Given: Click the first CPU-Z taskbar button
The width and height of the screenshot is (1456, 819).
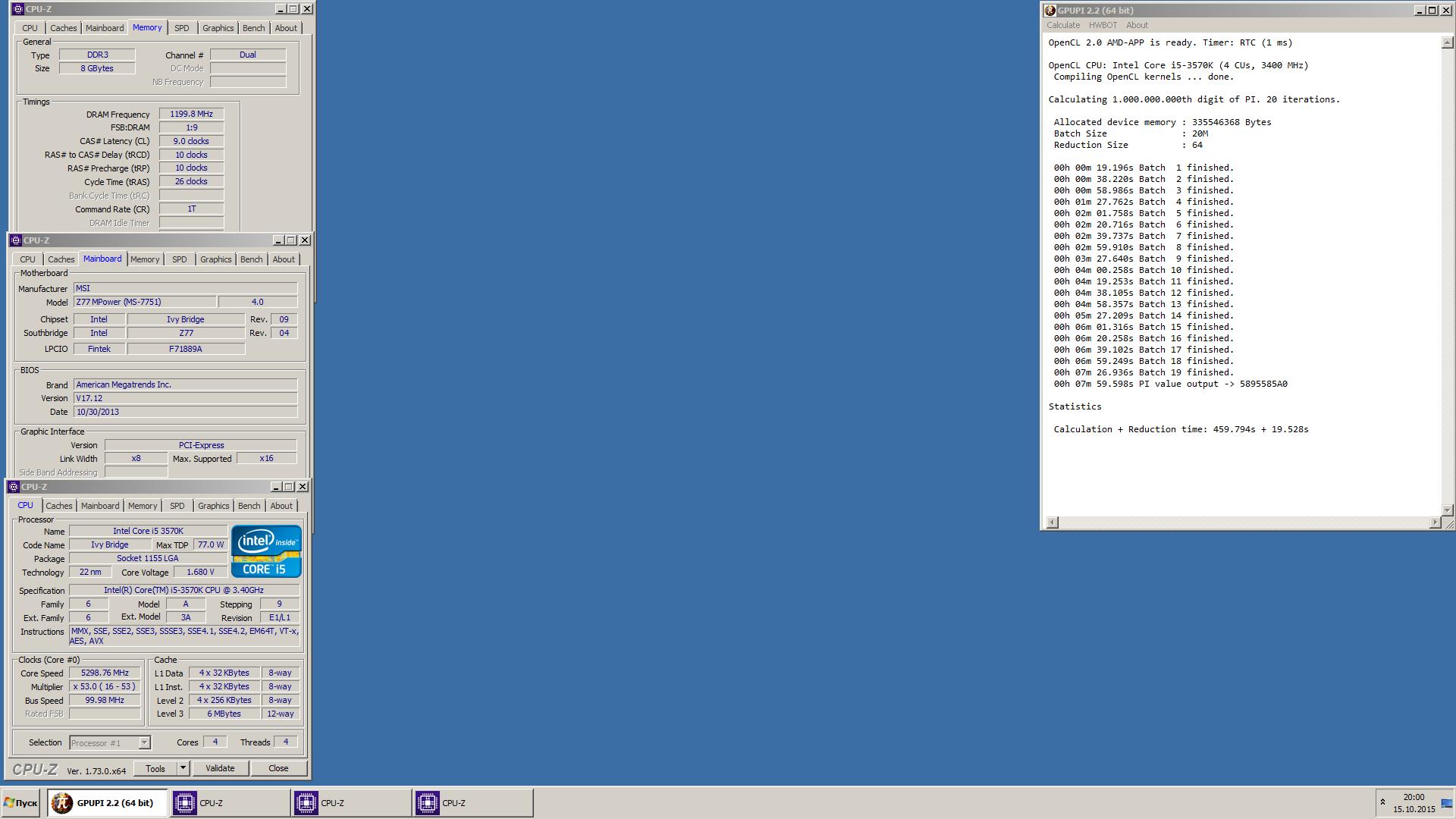Looking at the screenshot, I should click(x=230, y=803).
